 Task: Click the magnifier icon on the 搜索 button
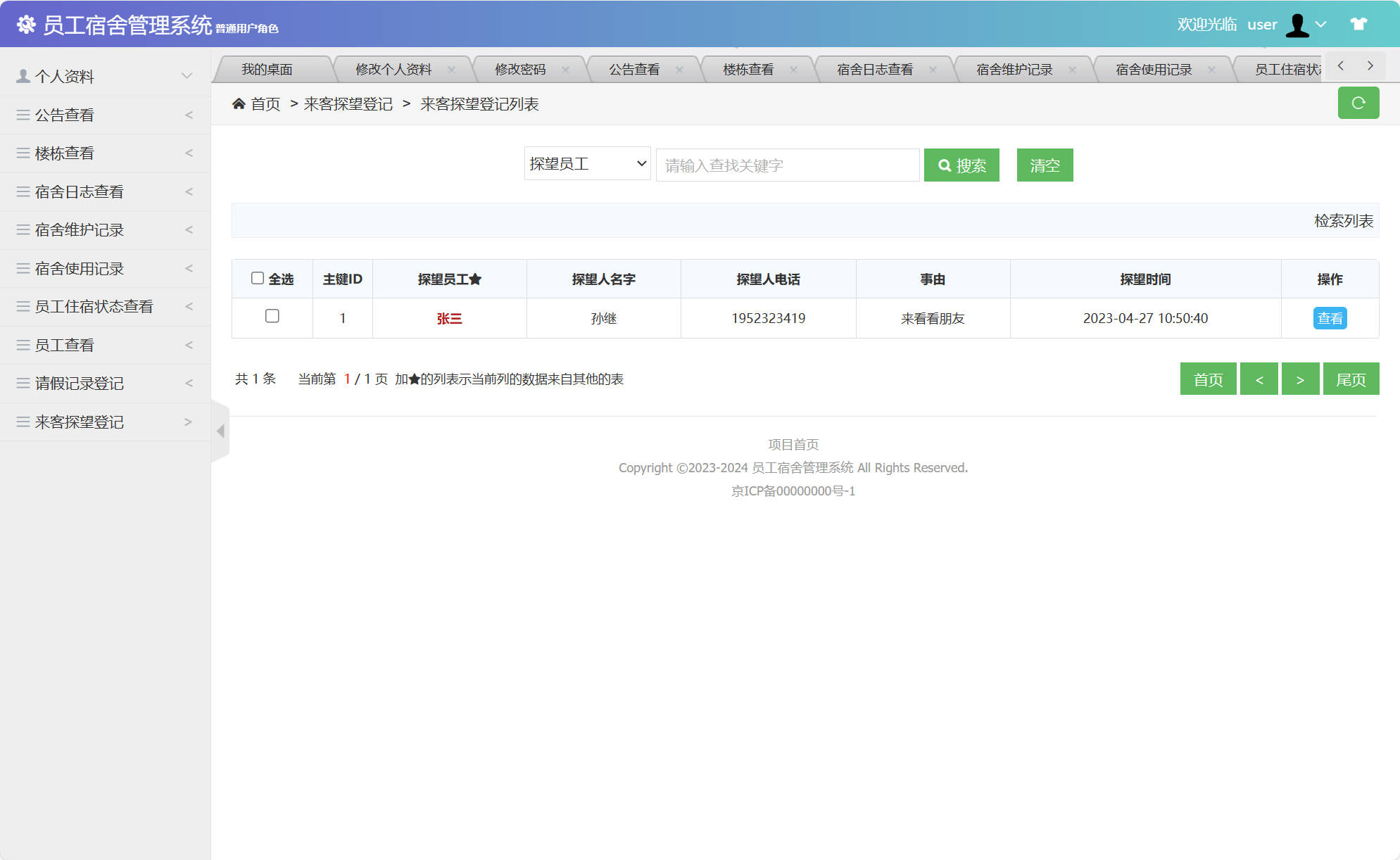click(x=945, y=165)
